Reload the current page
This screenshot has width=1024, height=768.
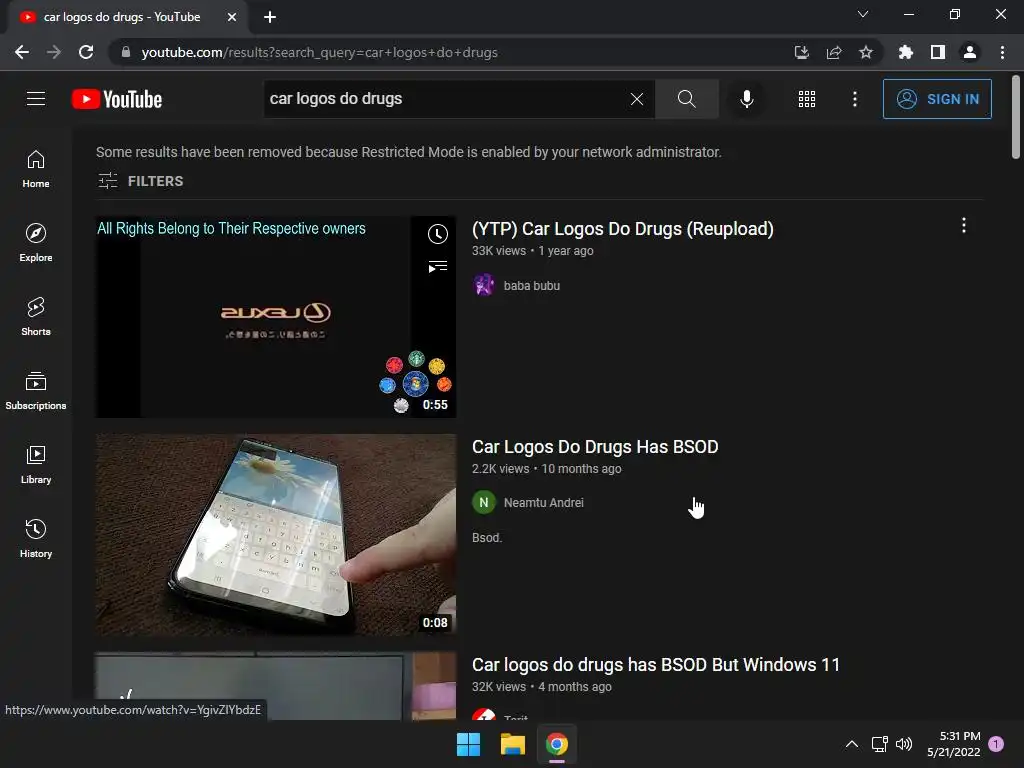click(x=86, y=52)
